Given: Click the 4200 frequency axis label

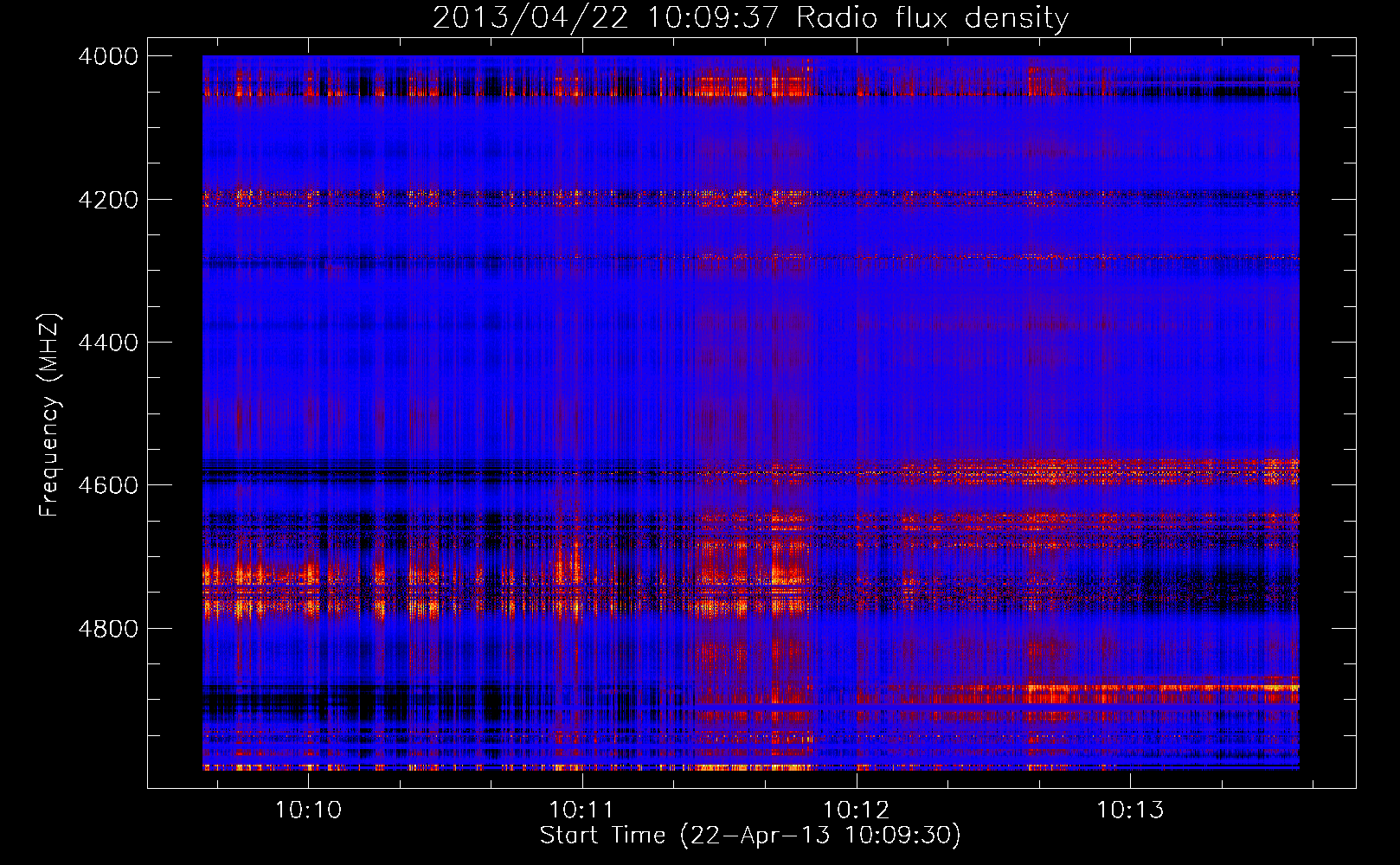Looking at the screenshot, I should coord(108,200).
